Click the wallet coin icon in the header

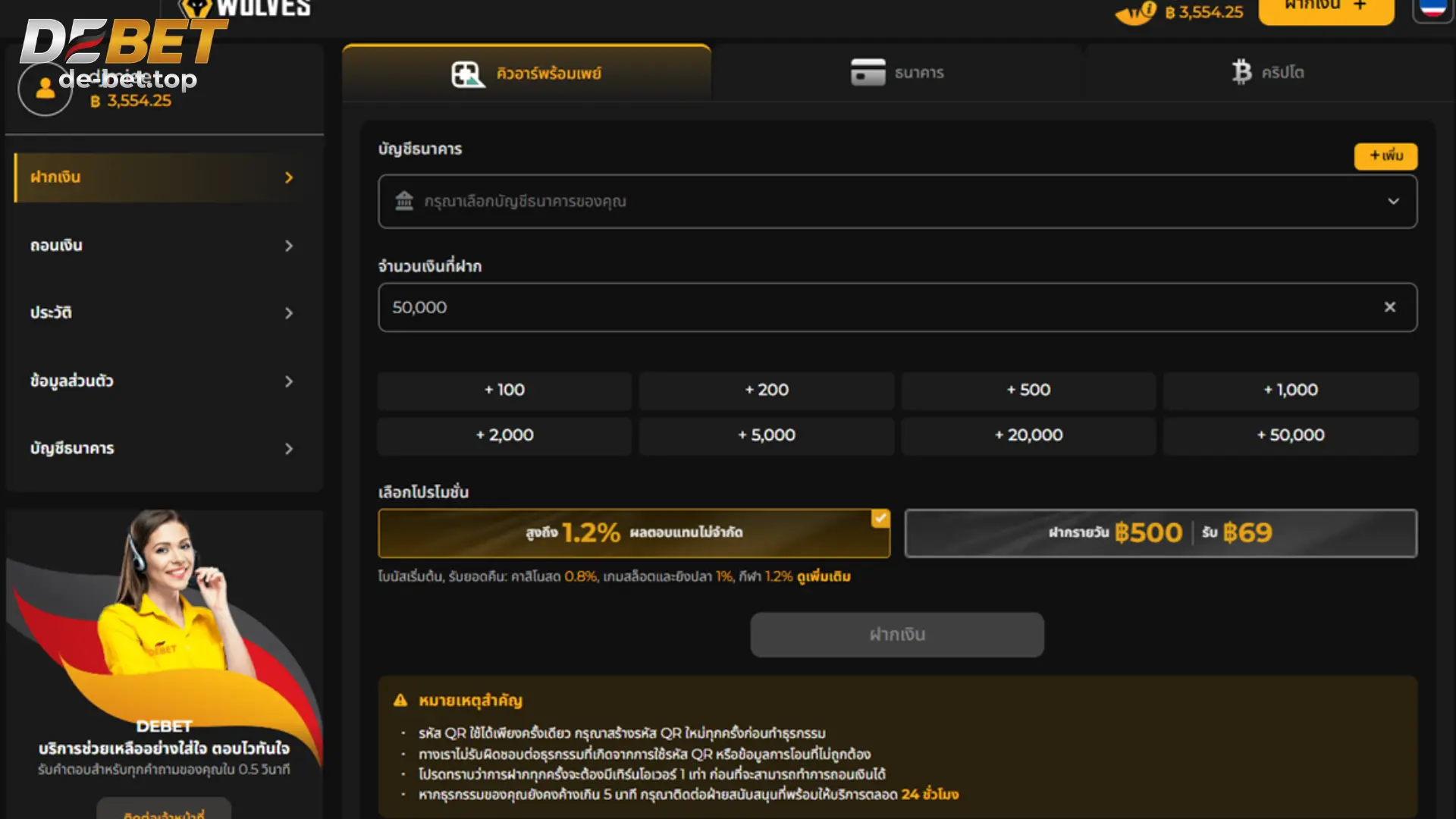tap(1135, 12)
